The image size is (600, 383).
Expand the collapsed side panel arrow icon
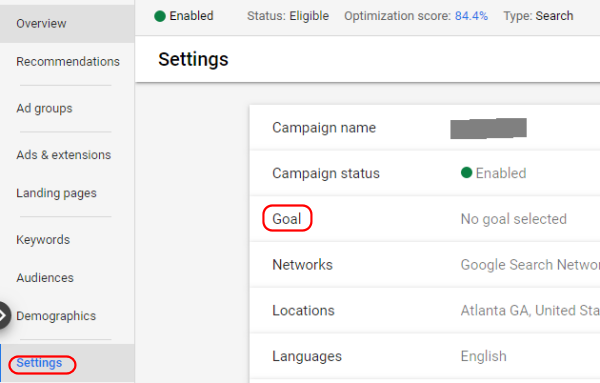[3, 315]
